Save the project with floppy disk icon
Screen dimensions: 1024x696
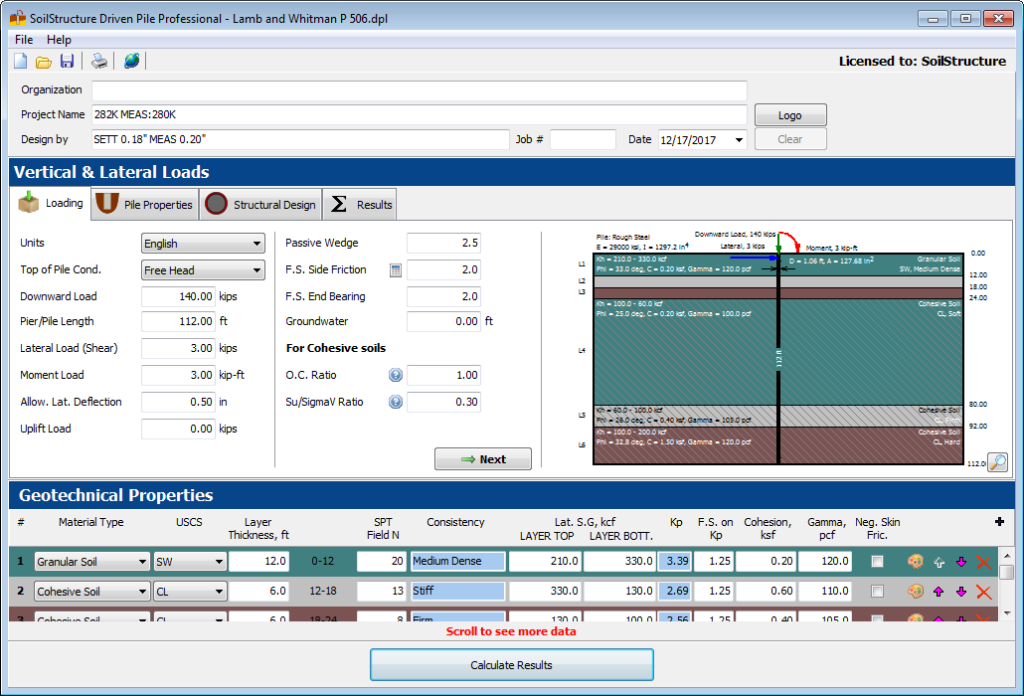67,61
